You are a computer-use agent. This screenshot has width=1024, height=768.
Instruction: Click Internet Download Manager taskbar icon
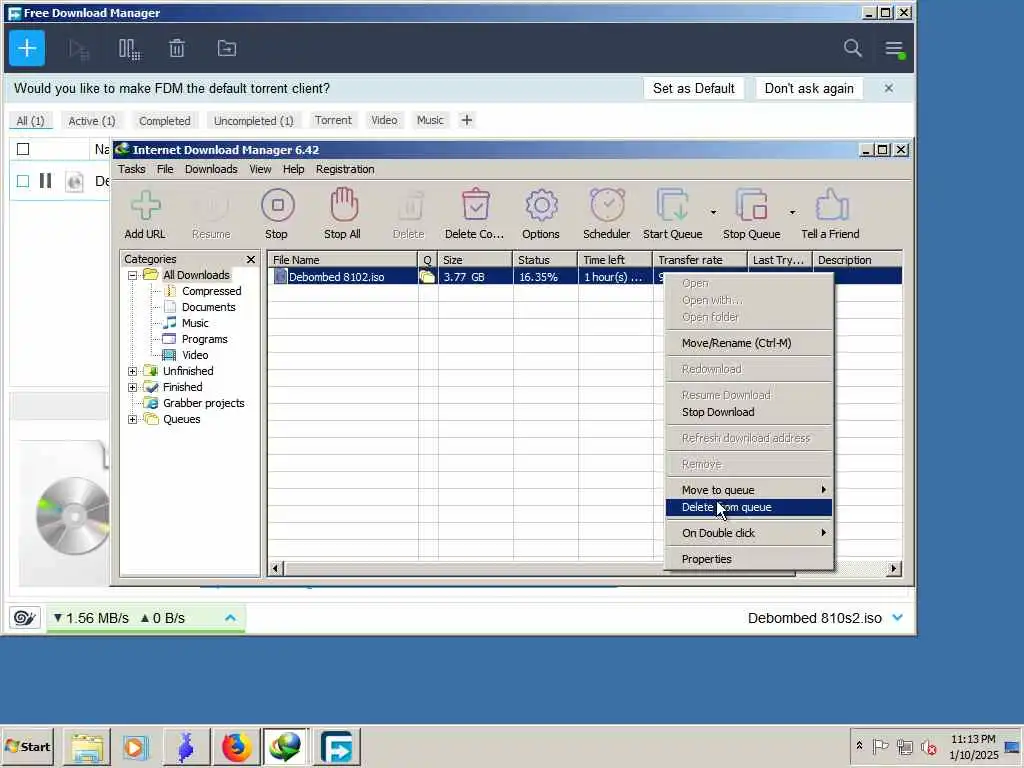[285, 746]
